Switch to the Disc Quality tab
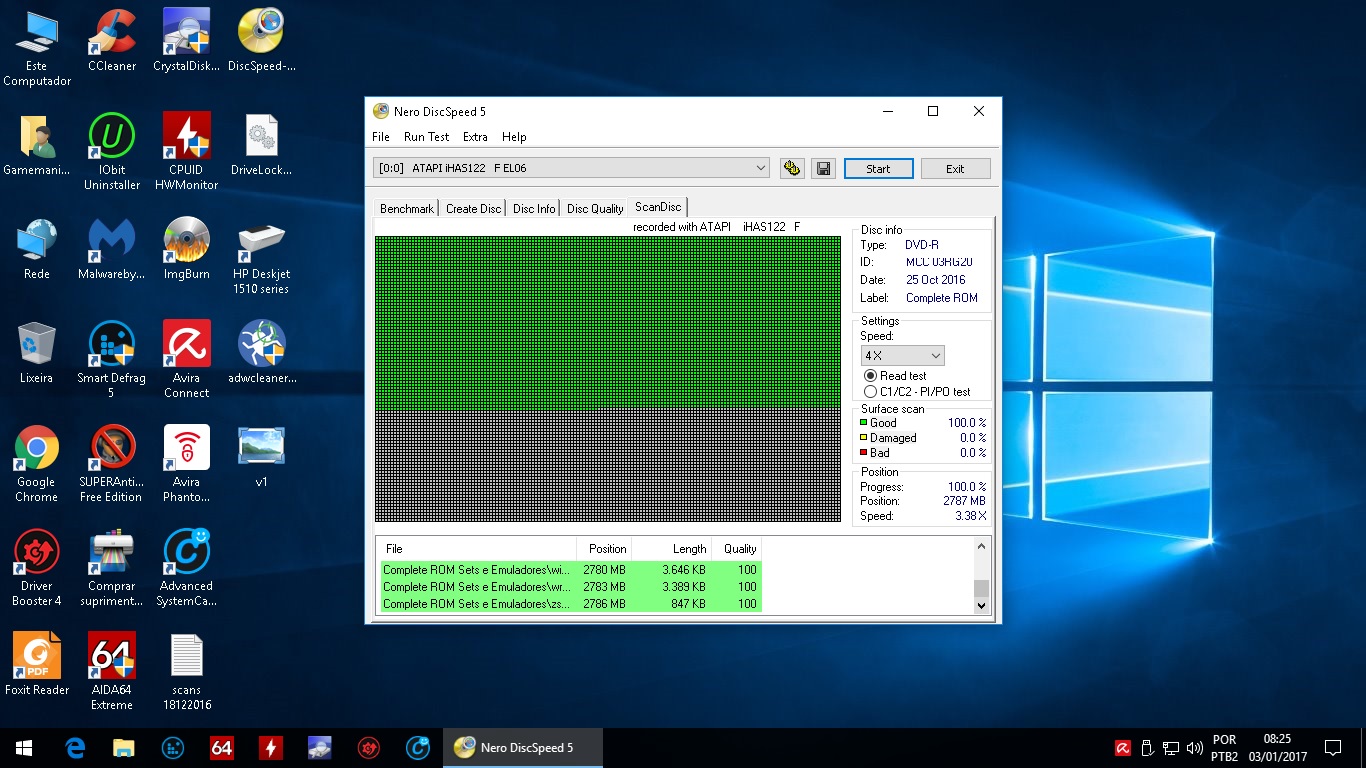The image size is (1366, 768). (595, 209)
